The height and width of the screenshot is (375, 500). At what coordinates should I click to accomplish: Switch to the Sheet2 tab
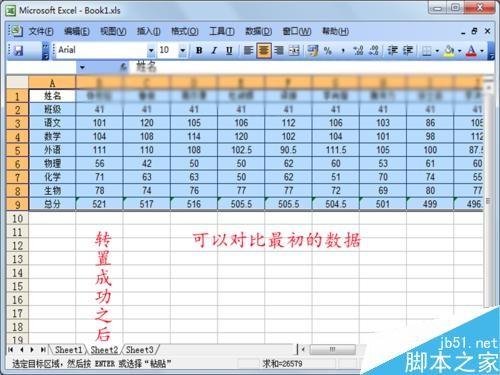pos(104,350)
